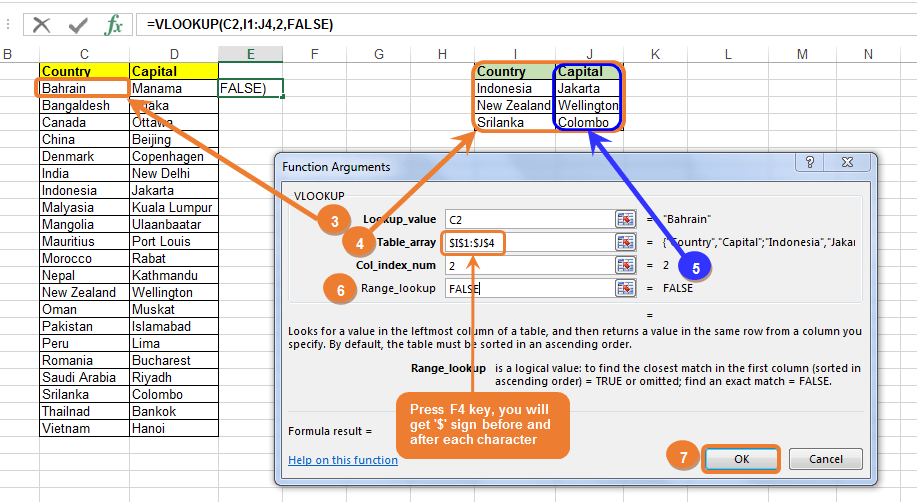The image size is (917, 502).
Task: Click the Cancel entry X icon in formula bar
Action: point(42,25)
